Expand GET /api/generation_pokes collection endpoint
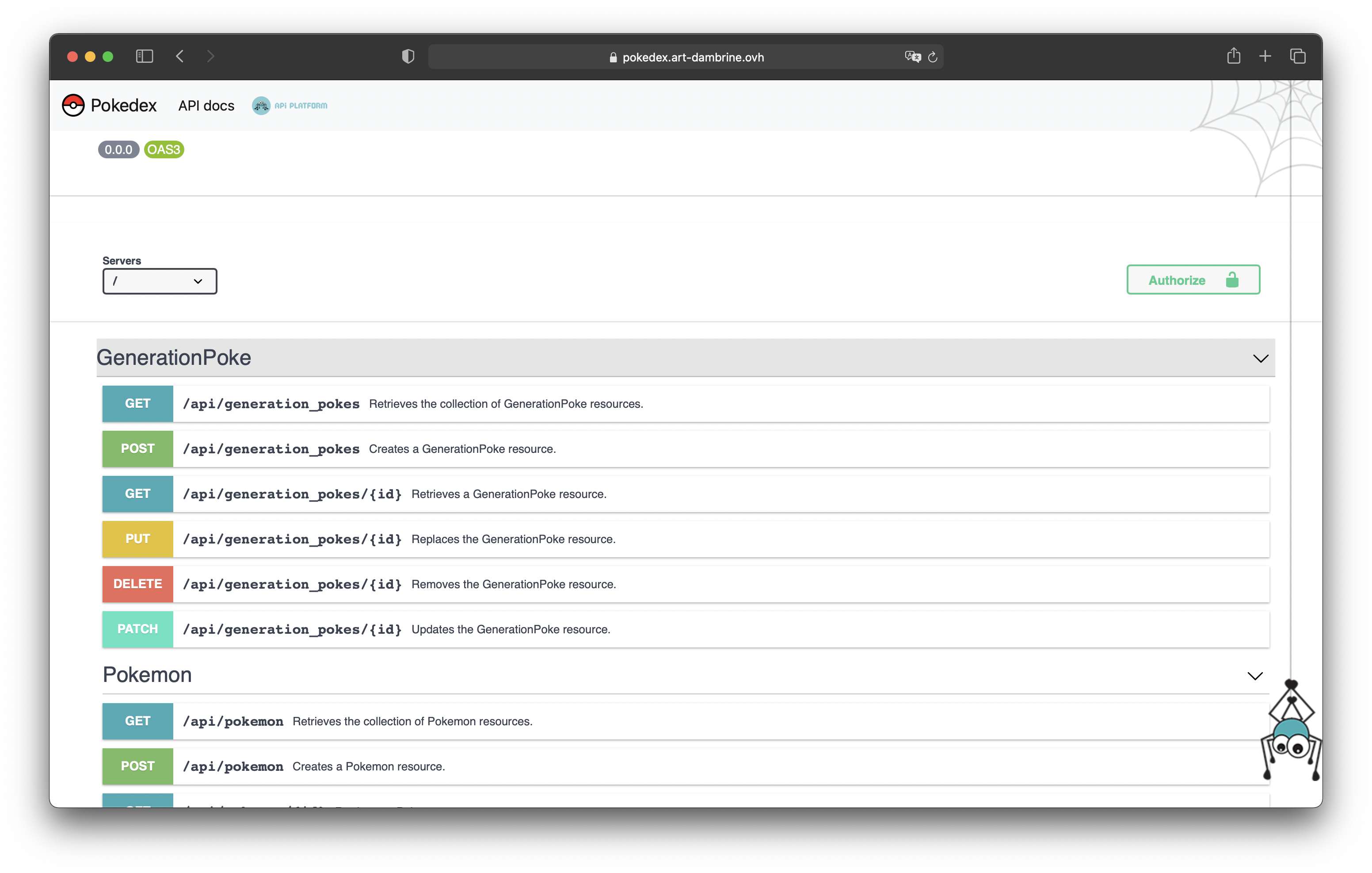Viewport: 1372px width, 873px height. tap(686, 404)
